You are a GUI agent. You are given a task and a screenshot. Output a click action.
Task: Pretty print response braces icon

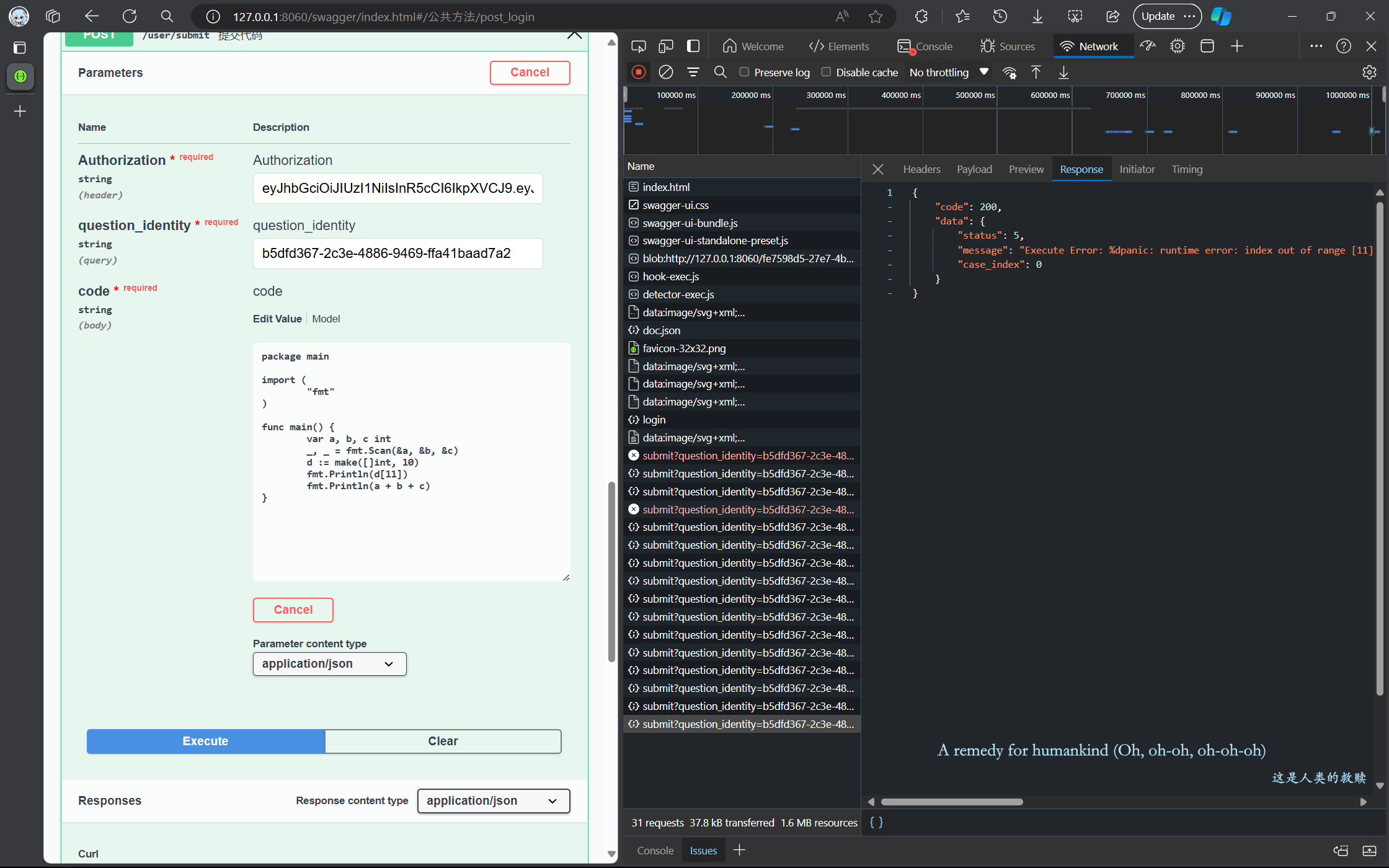(876, 822)
